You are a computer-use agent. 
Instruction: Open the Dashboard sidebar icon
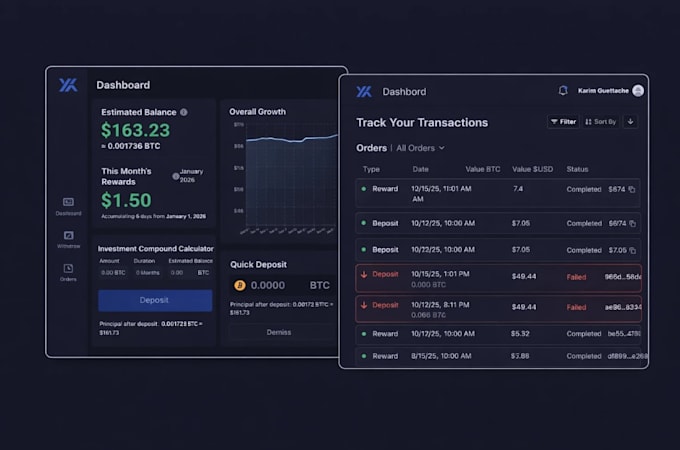pyautogui.click(x=69, y=202)
